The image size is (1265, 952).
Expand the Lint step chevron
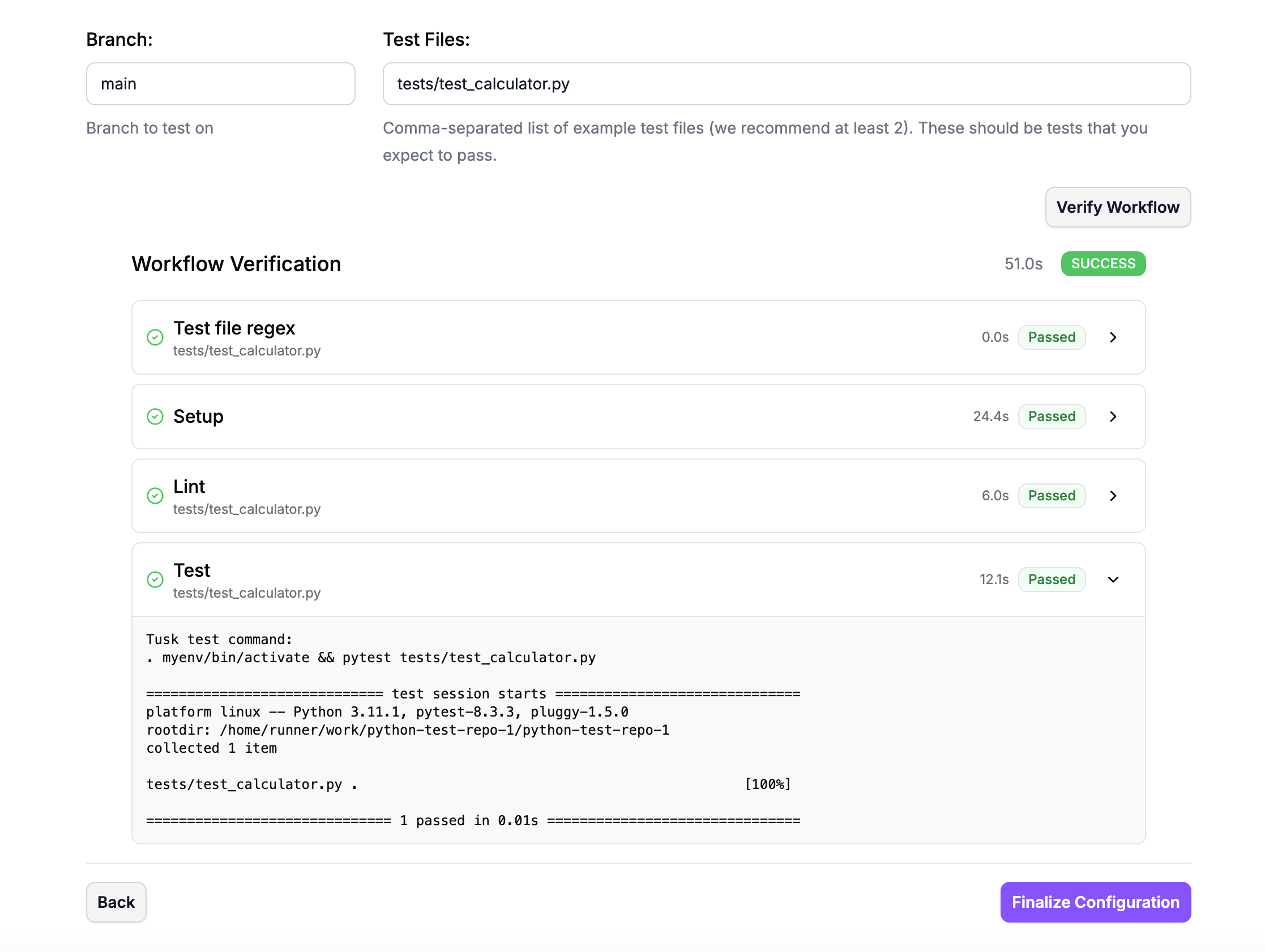(1113, 496)
